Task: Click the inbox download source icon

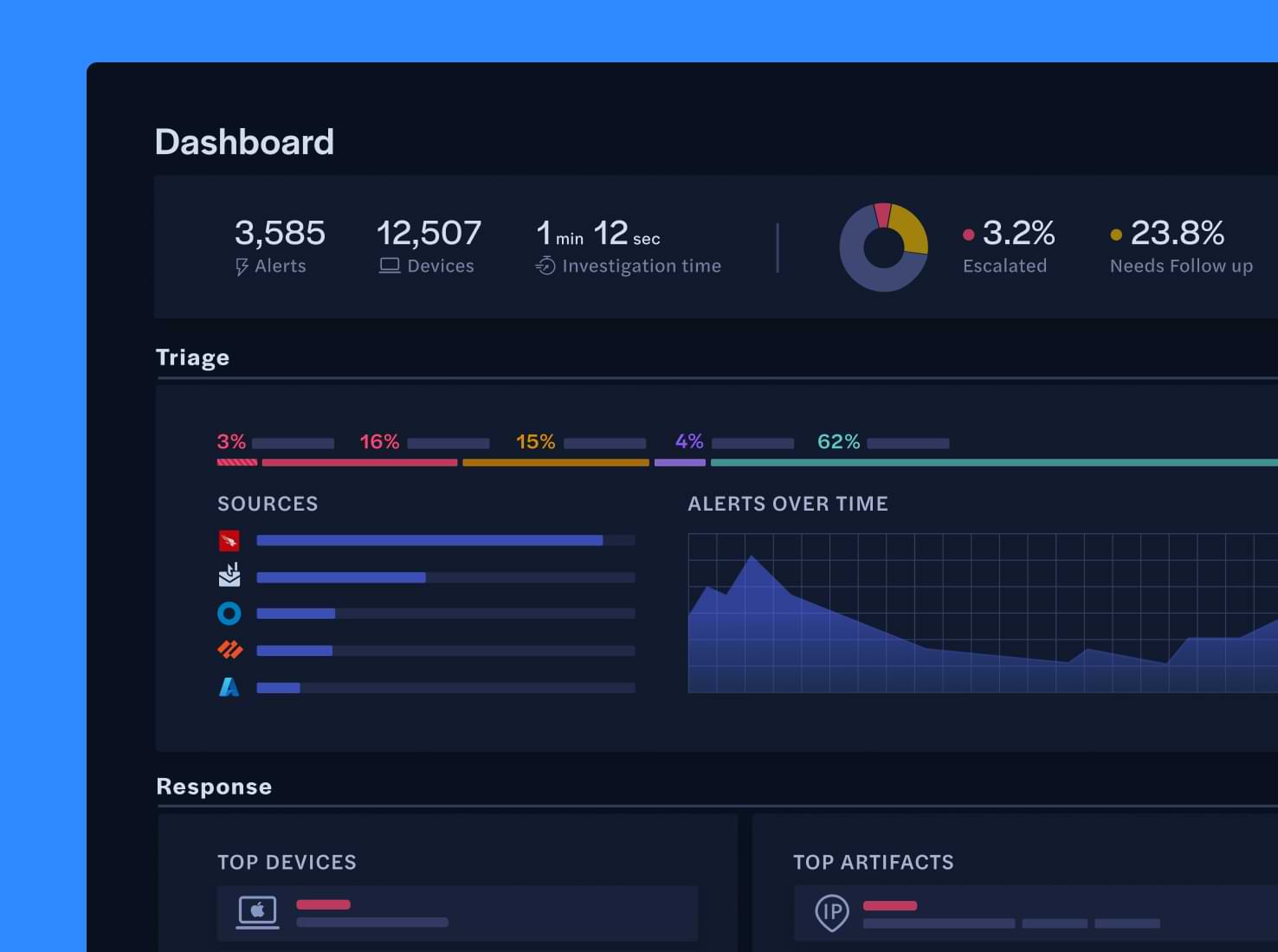Action: point(229,576)
